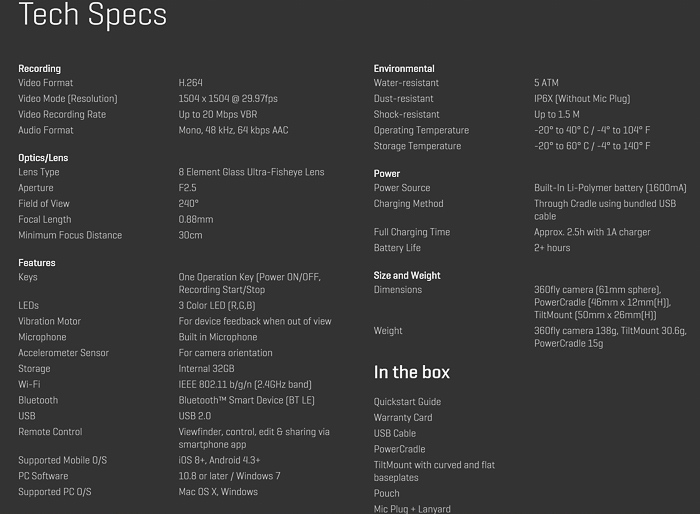Select the Recording section title
700x514 pixels.
[x=39, y=69]
